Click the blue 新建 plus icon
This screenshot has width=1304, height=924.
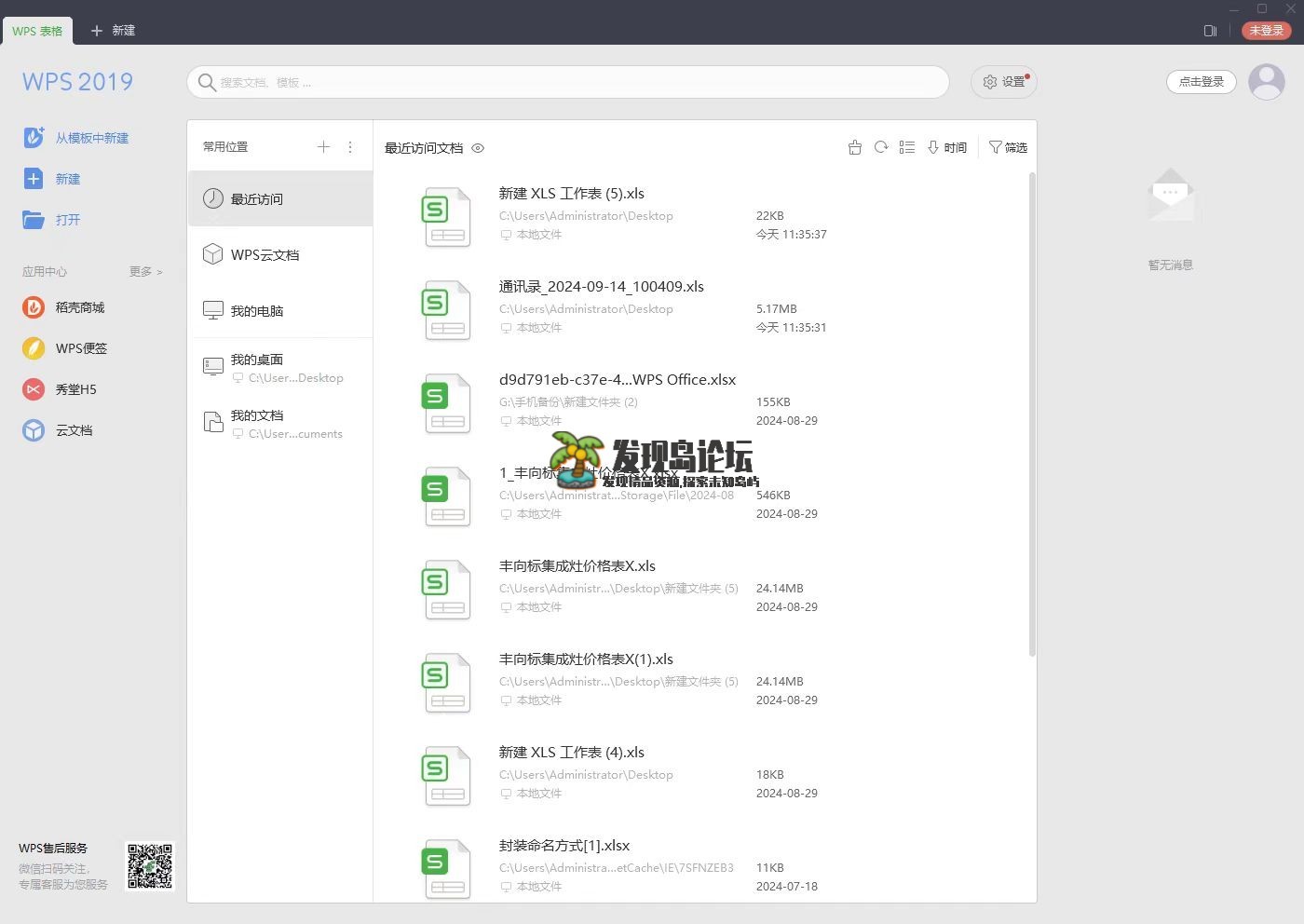(x=34, y=178)
